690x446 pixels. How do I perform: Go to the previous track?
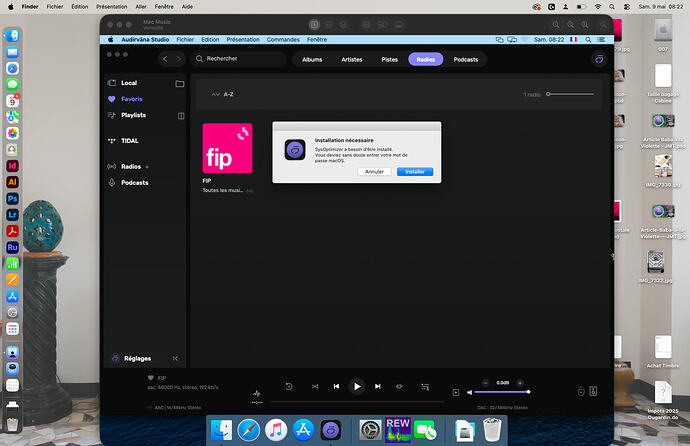coord(336,386)
